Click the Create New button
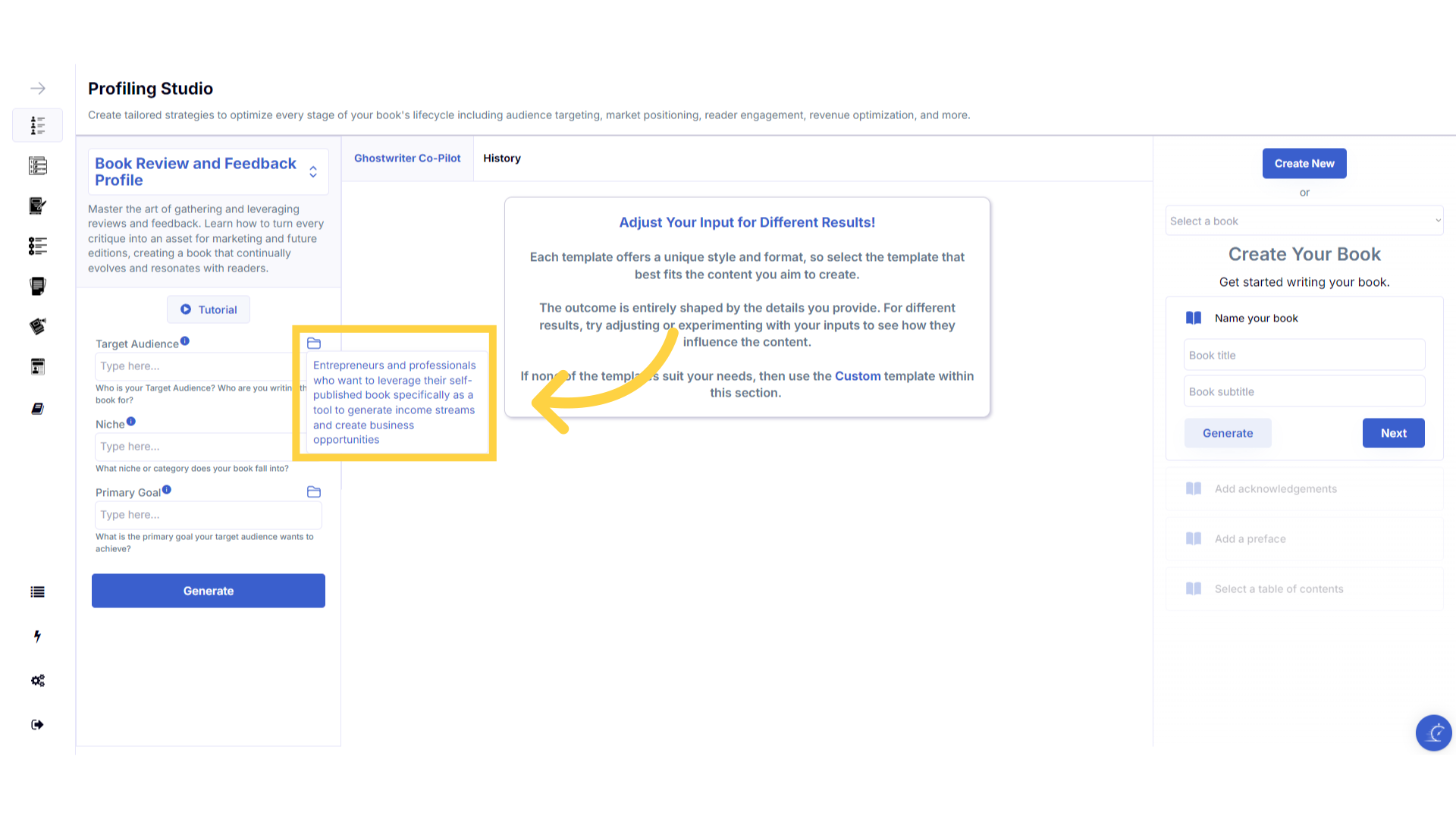1456x819 pixels. point(1304,164)
